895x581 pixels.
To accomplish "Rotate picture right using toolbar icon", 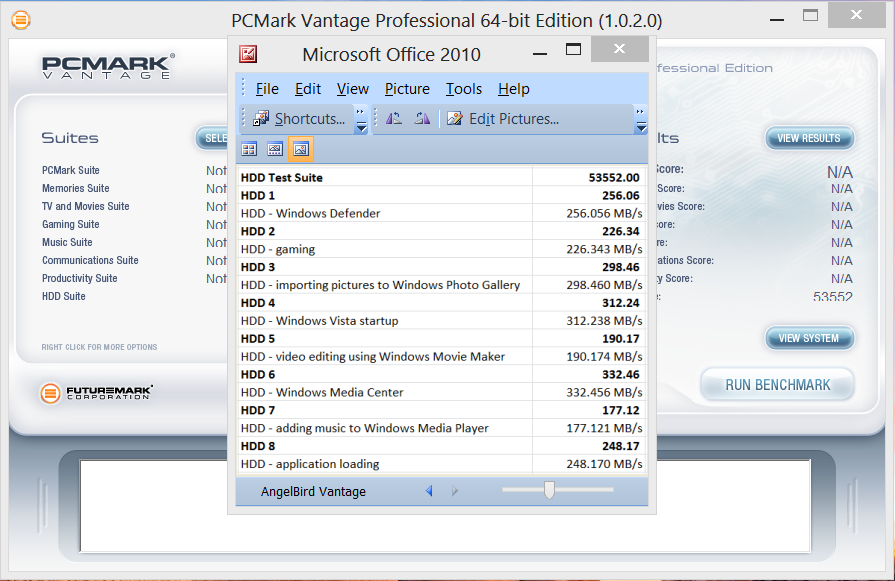I will click(x=422, y=119).
